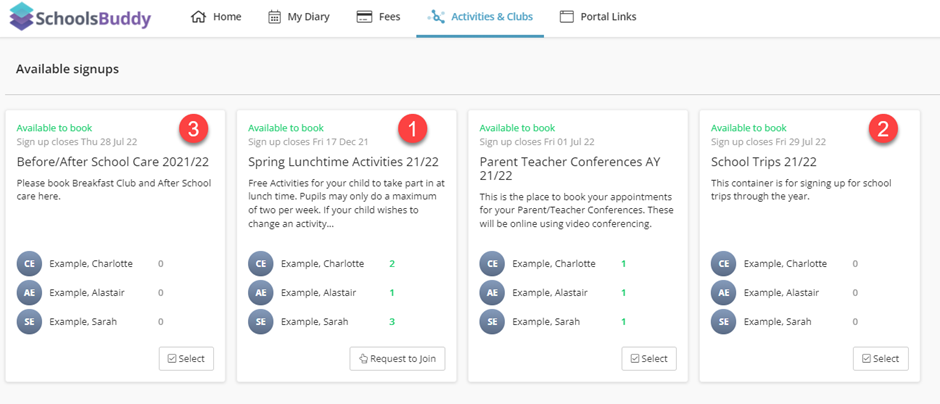Open the Portal Links tab

(x=598, y=17)
